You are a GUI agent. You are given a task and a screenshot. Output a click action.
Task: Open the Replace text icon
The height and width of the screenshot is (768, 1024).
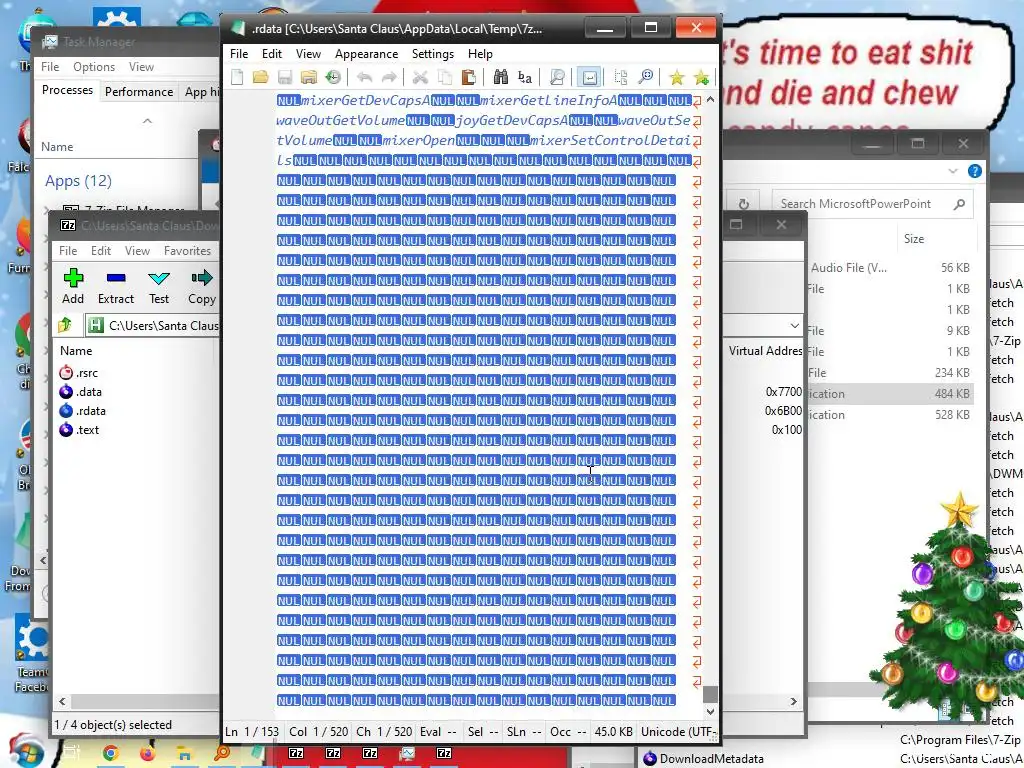[524, 78]
